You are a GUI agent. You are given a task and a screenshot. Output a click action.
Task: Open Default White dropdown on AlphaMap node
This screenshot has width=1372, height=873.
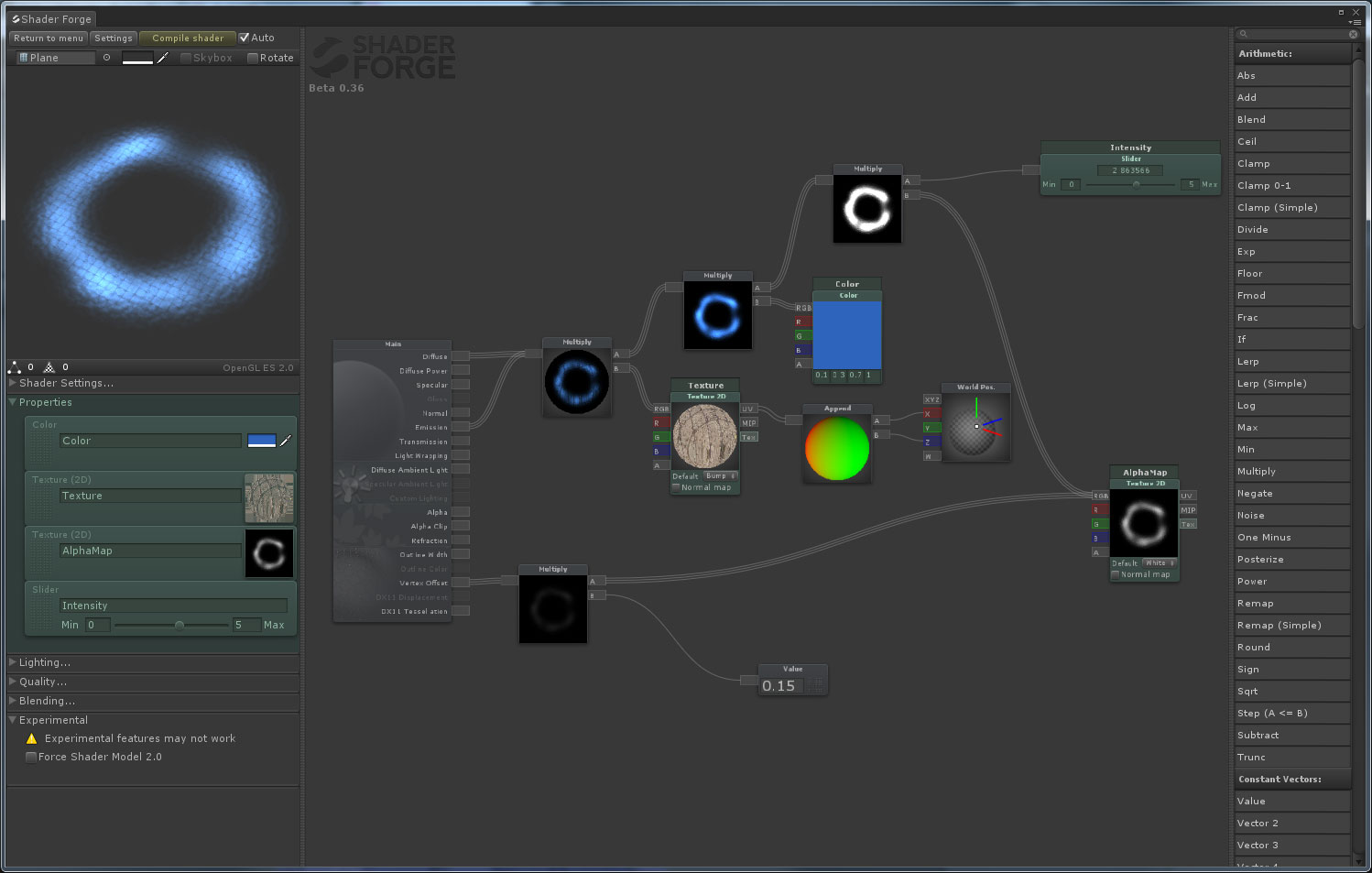[1160, 562]
